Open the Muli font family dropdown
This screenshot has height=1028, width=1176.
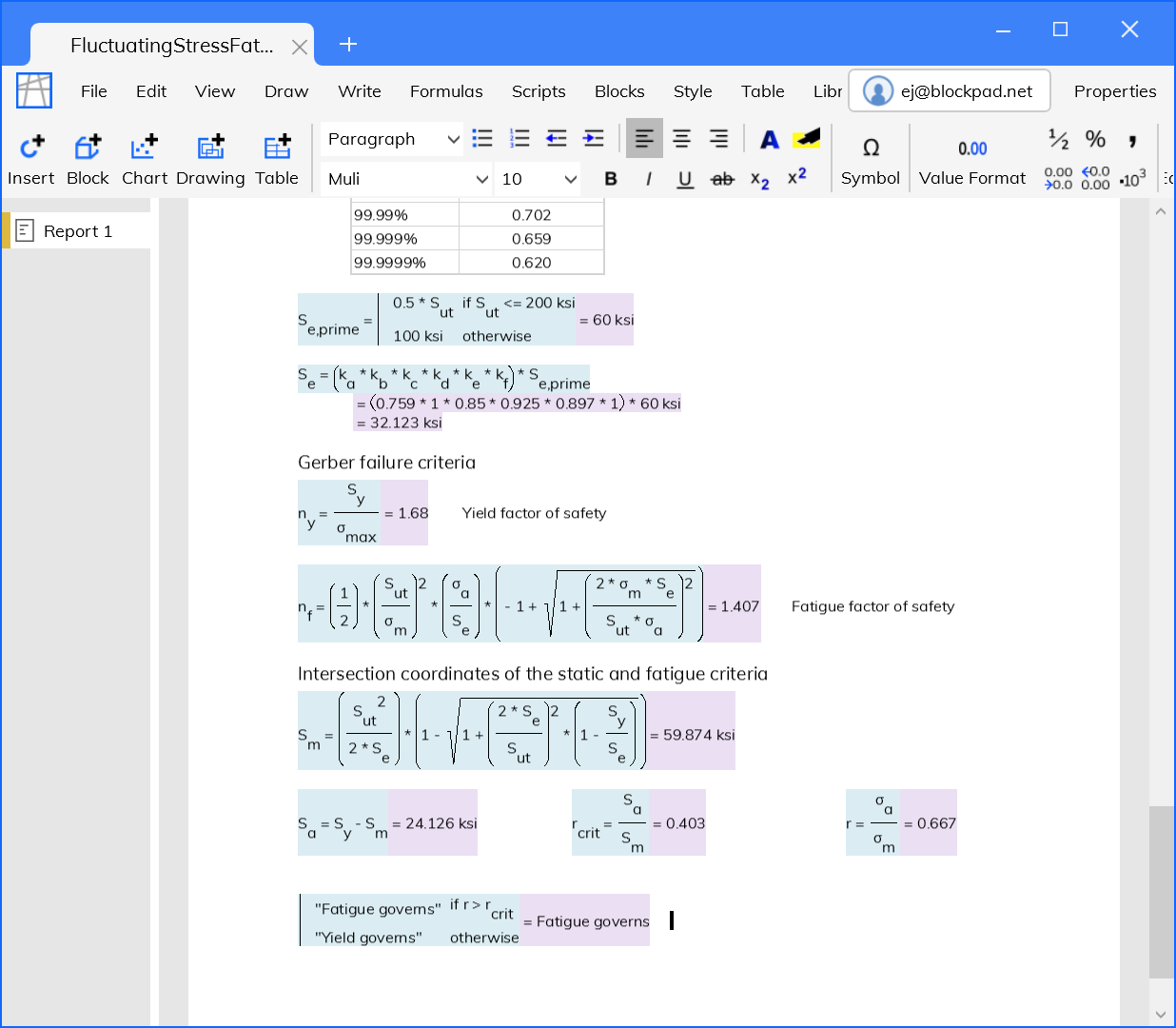coord(406,178)
